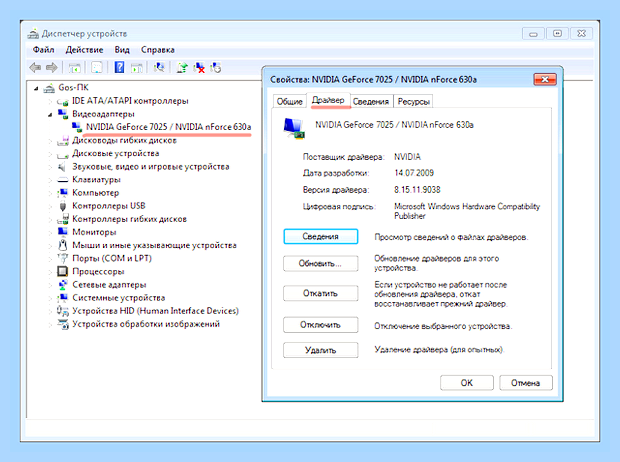Click the Обновить... button

click(321, 263)
